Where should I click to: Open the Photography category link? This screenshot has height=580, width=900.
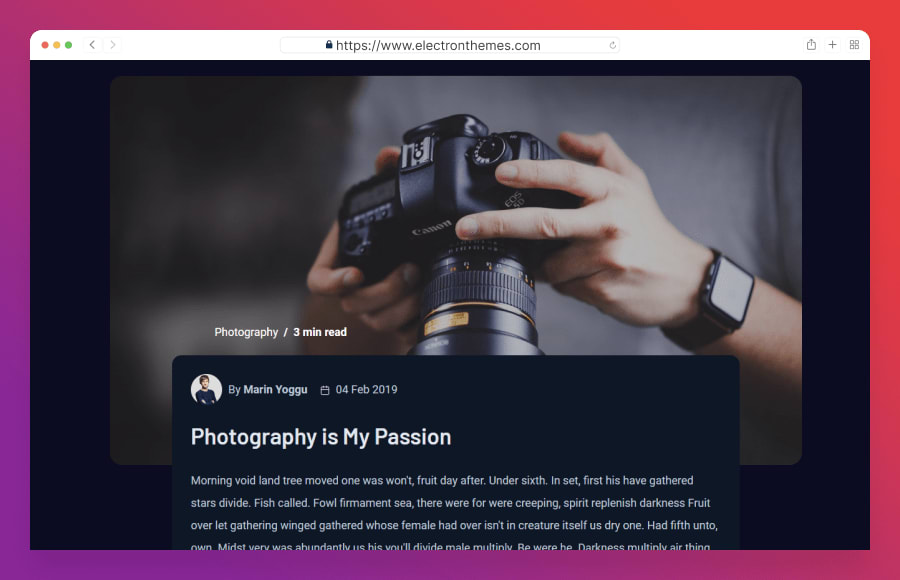pyautogui.click(x=246, y=332)
